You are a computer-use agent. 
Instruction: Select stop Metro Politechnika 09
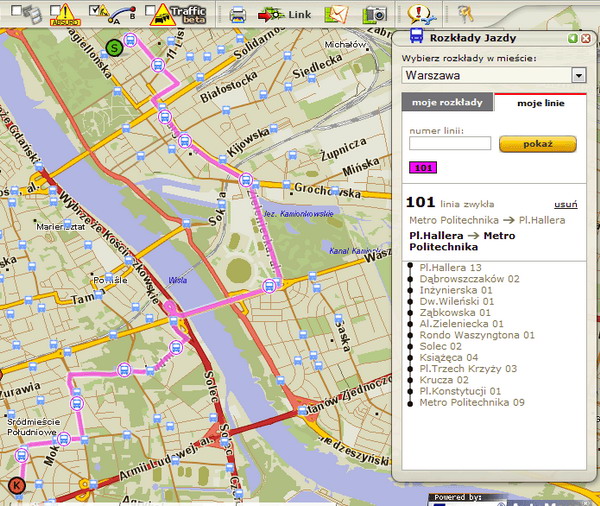[x=472, y=402]
